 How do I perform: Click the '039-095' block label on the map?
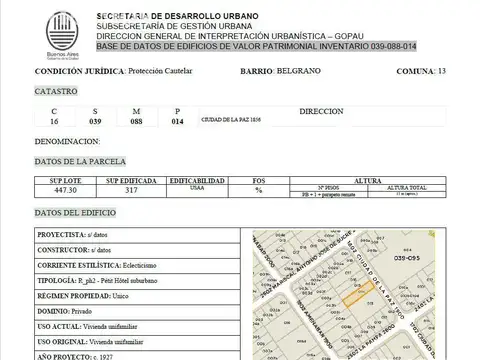point(407,258)
